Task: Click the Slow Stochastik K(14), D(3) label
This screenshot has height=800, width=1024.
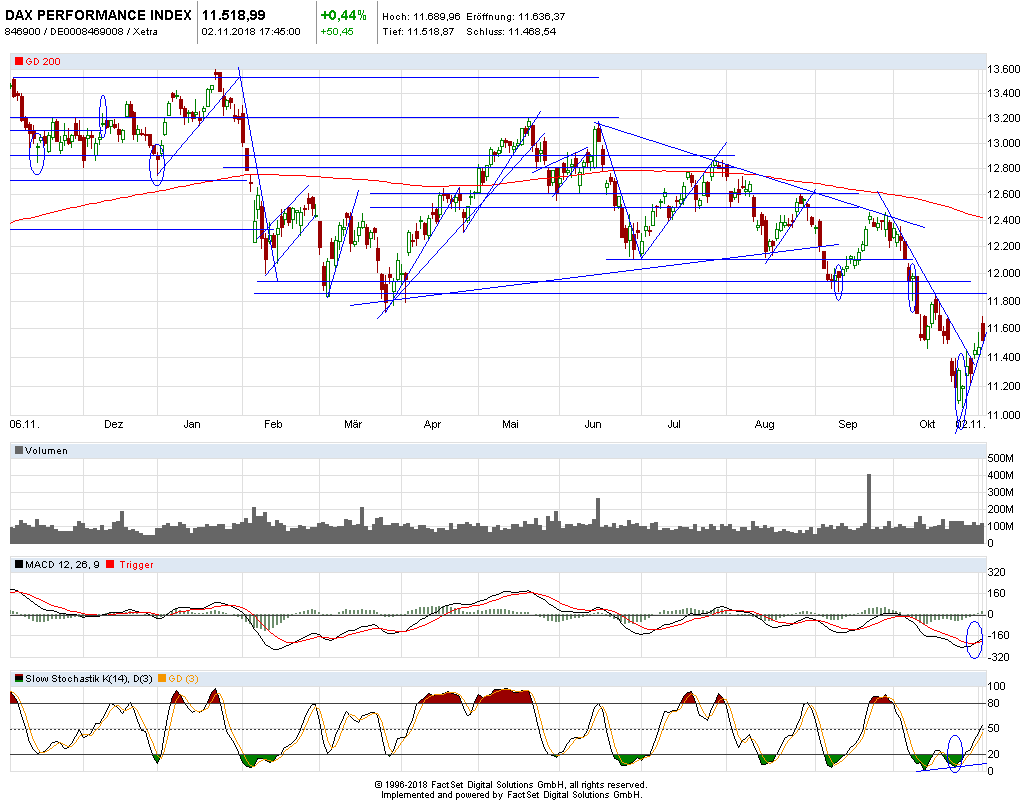Action: tap(89, 679)
